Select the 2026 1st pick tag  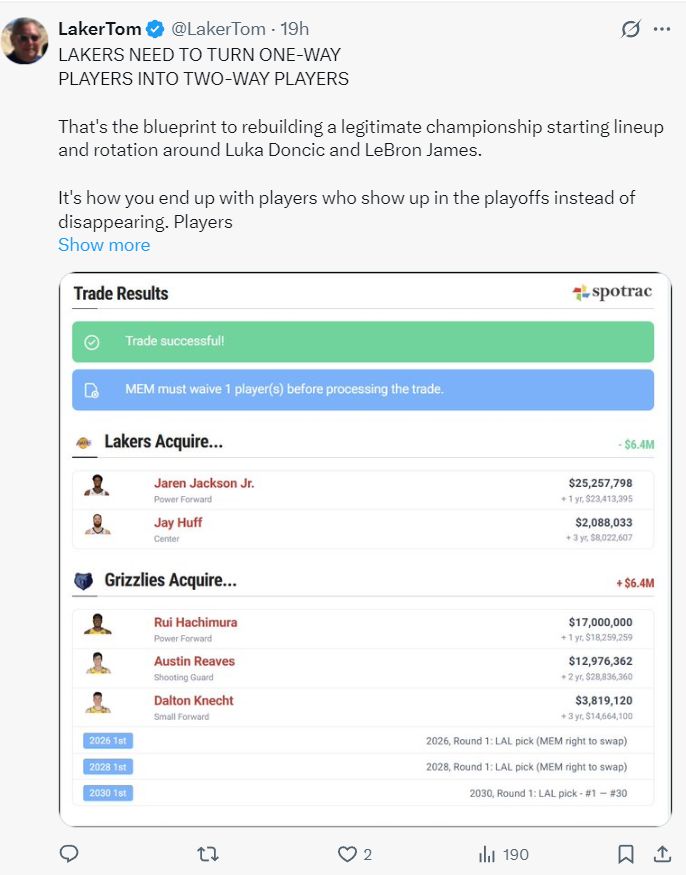click(x=108, y=741)
